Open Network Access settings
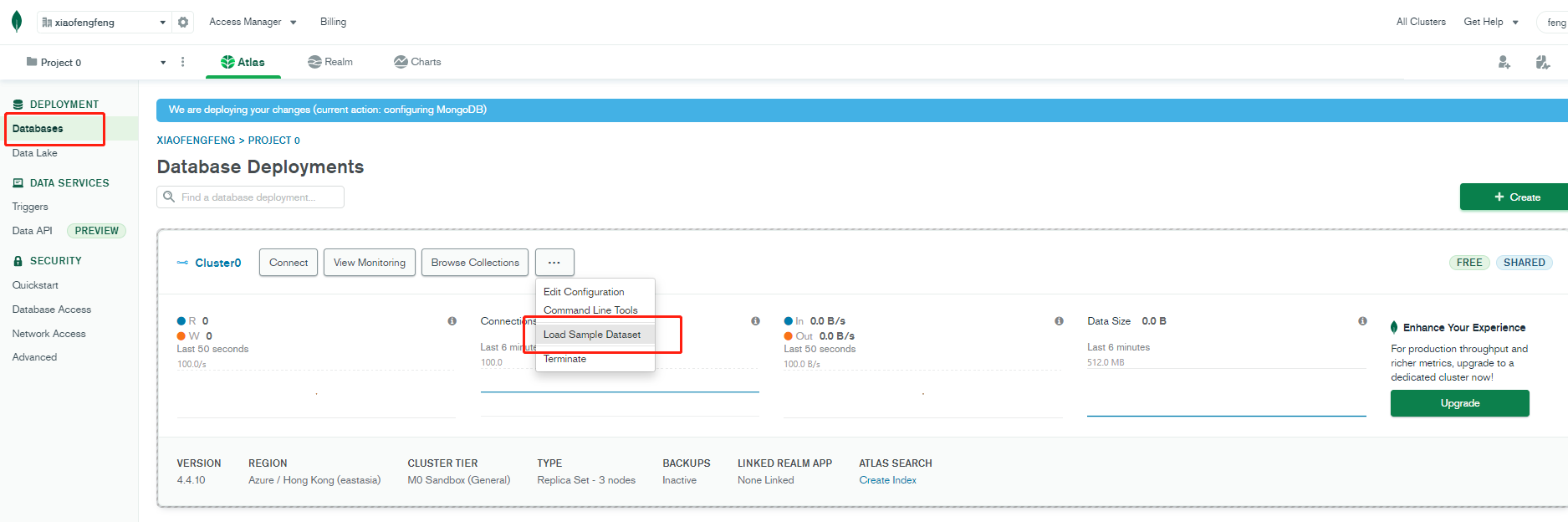This screenshot has width=1568, height=522. pos(49,334)
